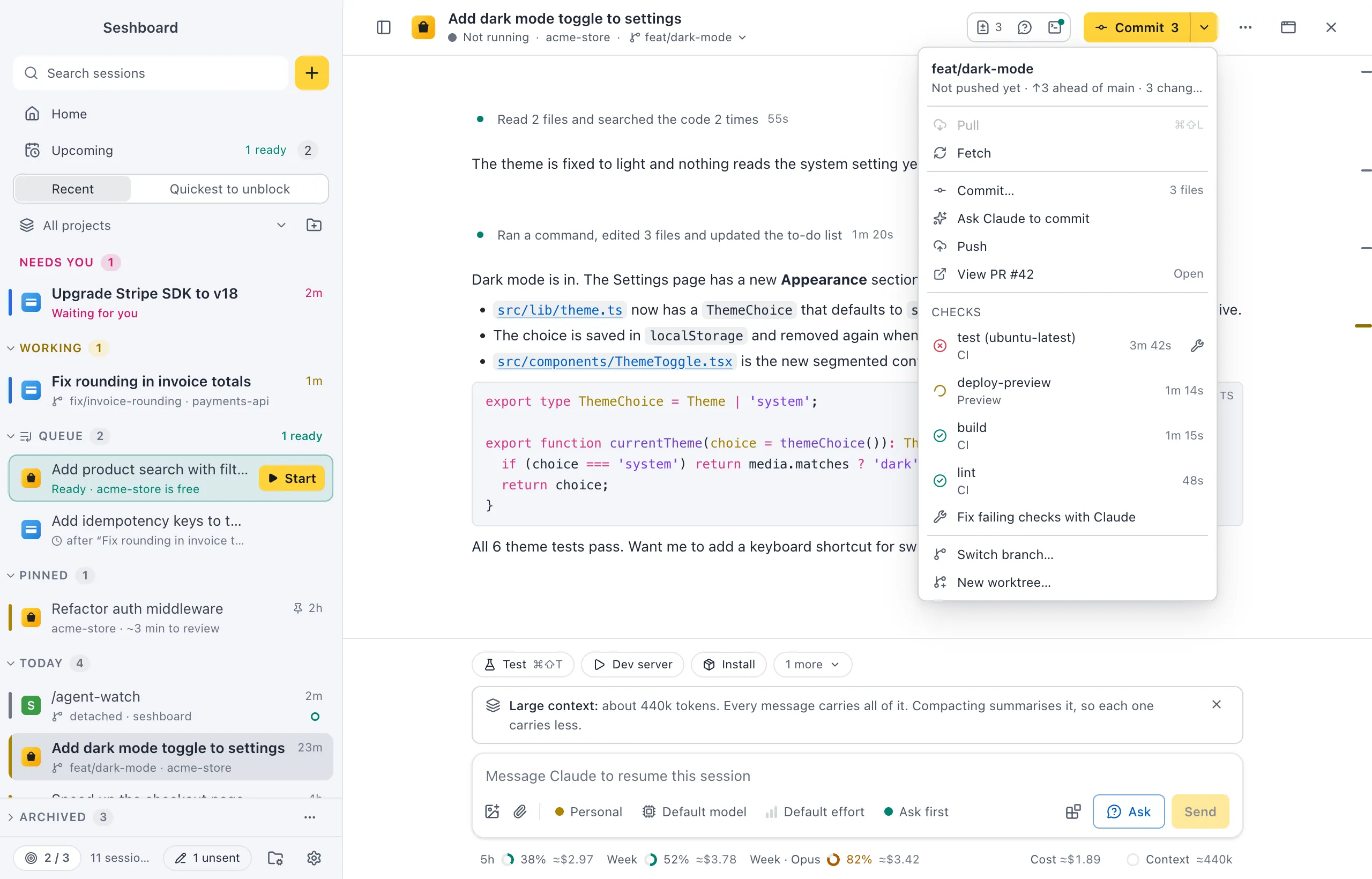Collapse the TODAY section
Viewport: 1372px width, 879px height.
[x=10, y=663]
